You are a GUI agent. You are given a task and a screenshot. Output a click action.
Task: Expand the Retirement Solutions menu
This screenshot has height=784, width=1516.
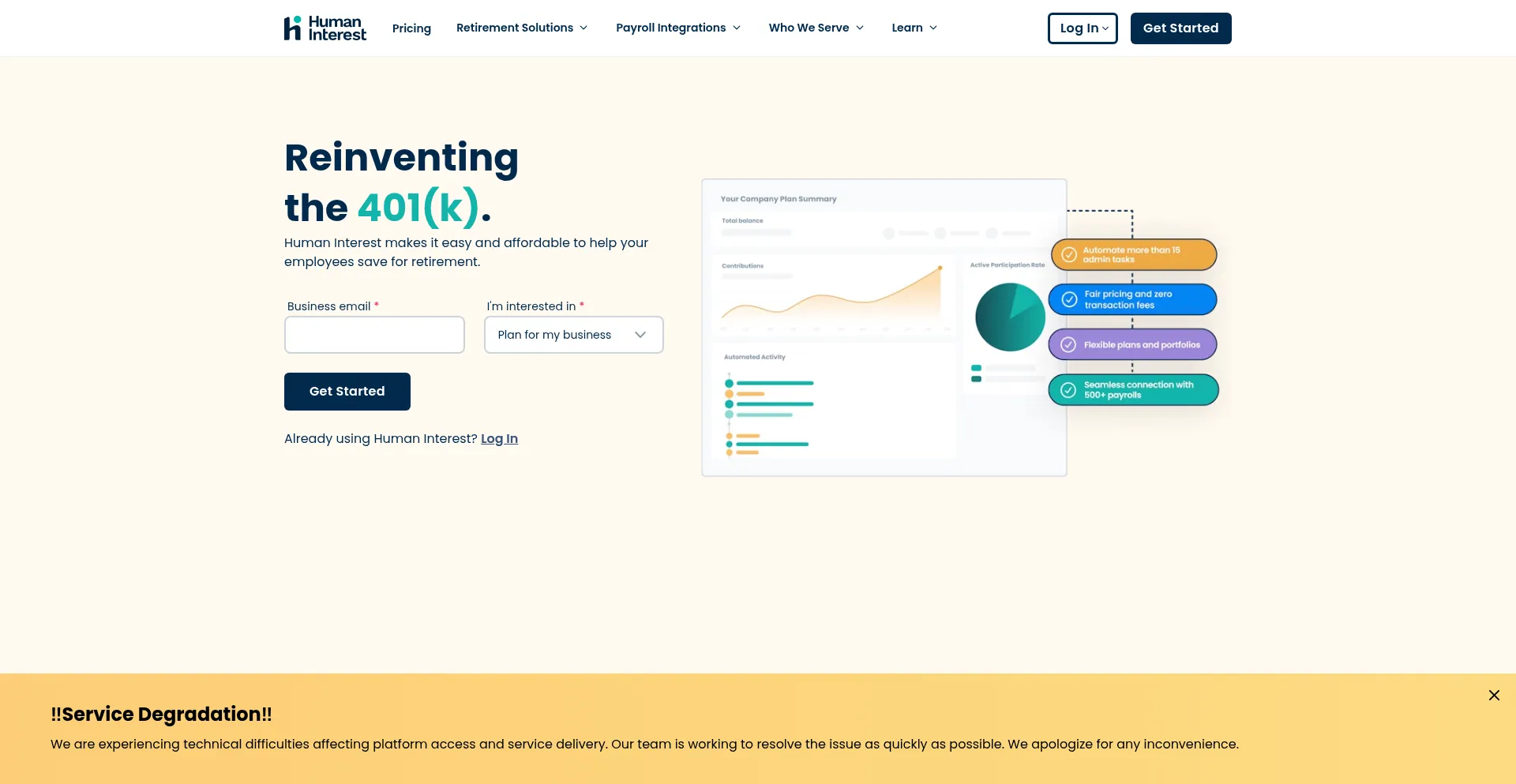click(522, 28)
